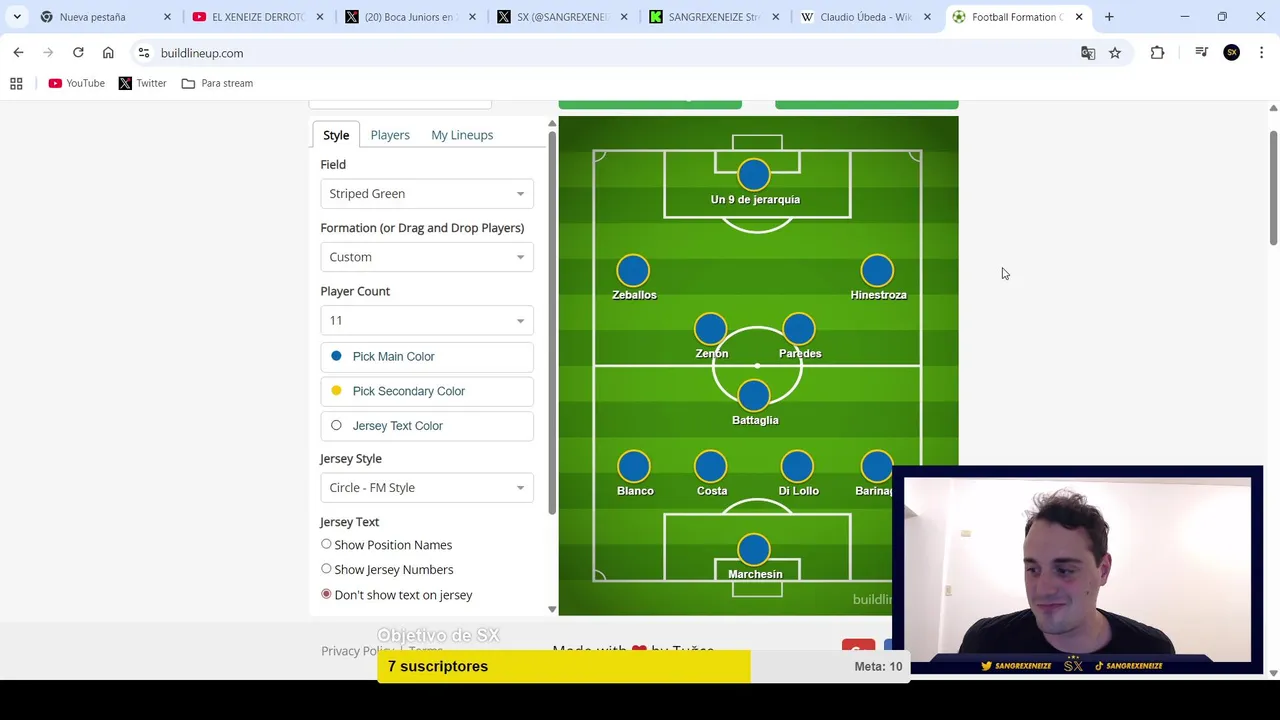
Task: Open the Field 'Striped Green' dropdown
Action: click(x=427, y=194)
